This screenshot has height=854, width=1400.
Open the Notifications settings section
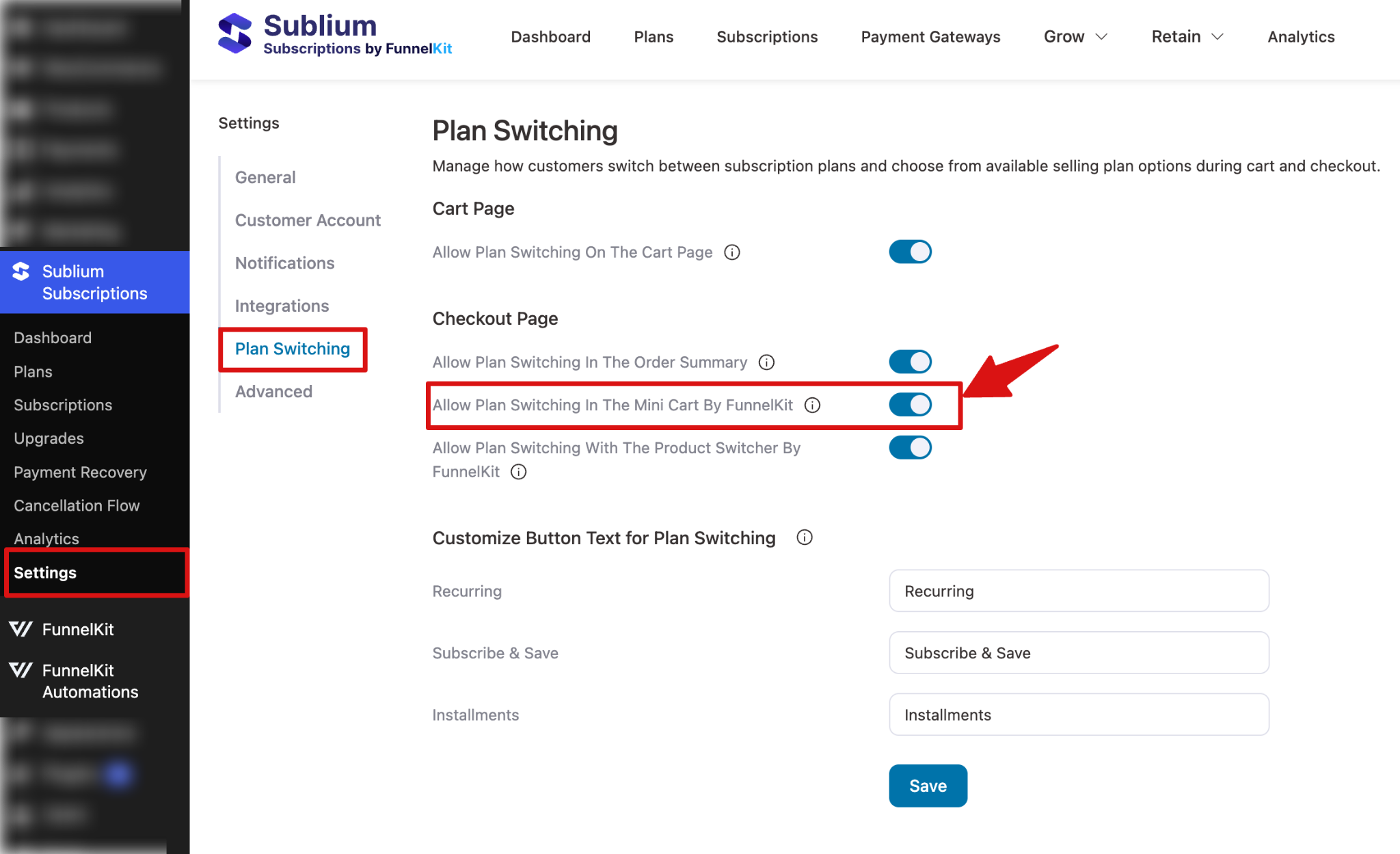click(x=284, y=263)
